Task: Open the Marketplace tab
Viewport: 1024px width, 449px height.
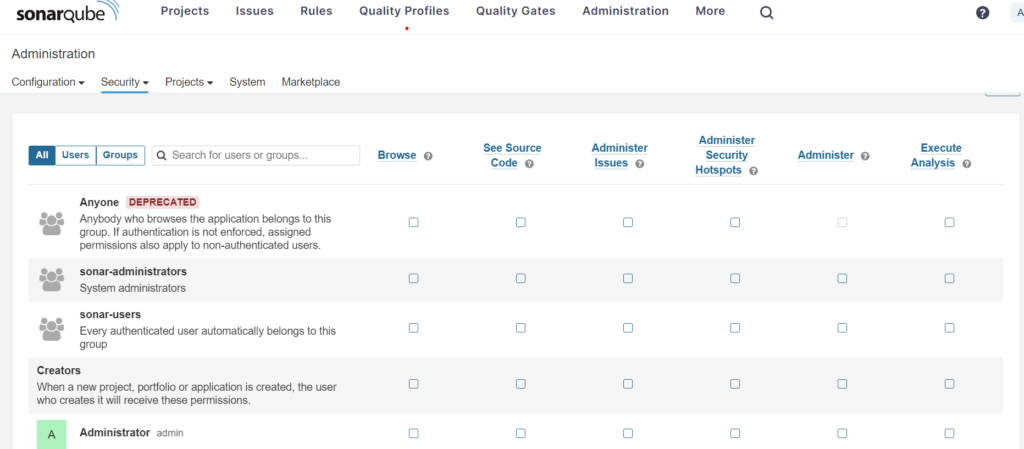Action: coord(311,82)
